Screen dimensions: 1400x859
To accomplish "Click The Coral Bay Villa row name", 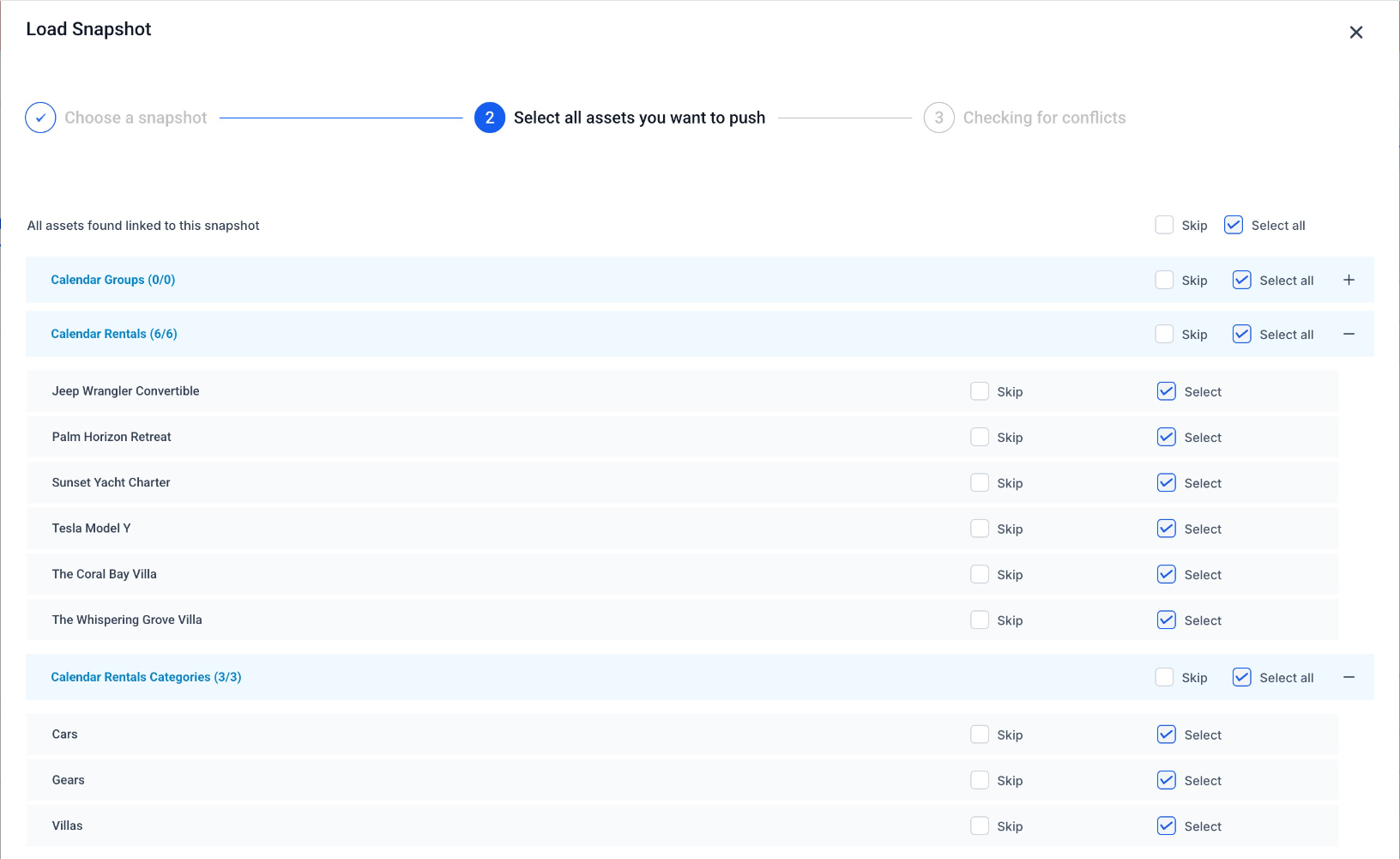I will coord(104,574).
